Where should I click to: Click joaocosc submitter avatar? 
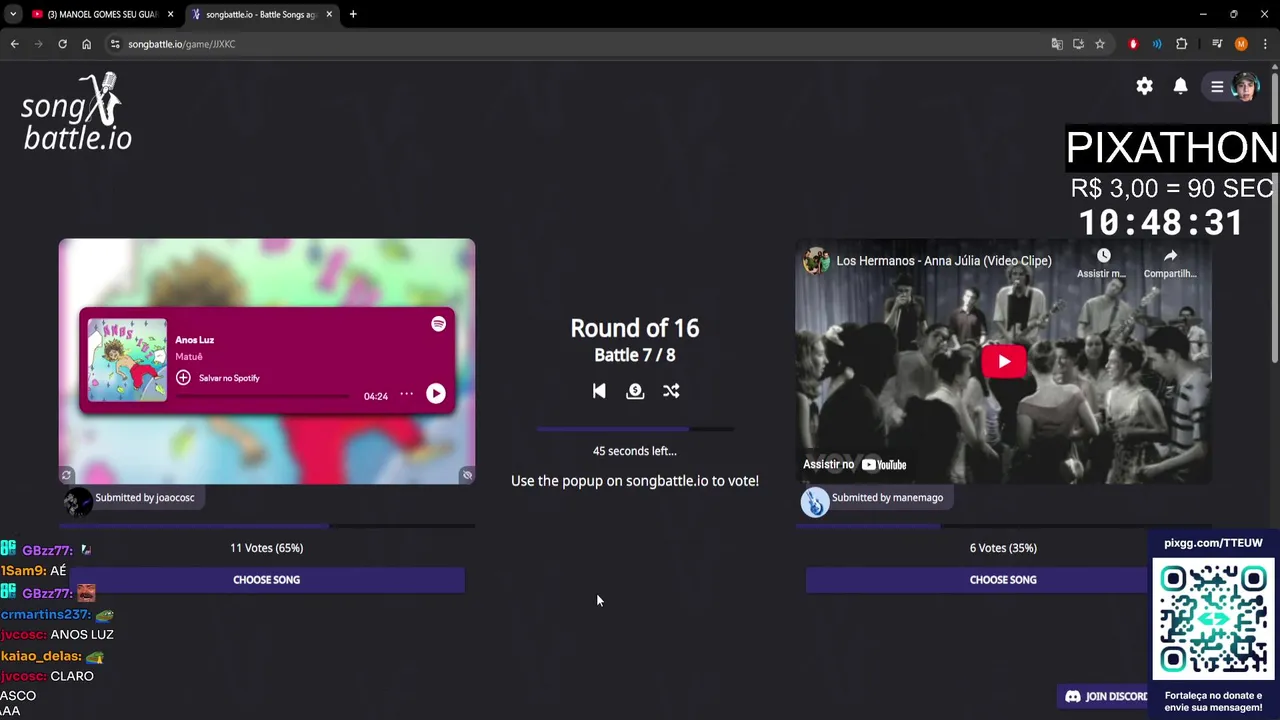pos(78,501)
